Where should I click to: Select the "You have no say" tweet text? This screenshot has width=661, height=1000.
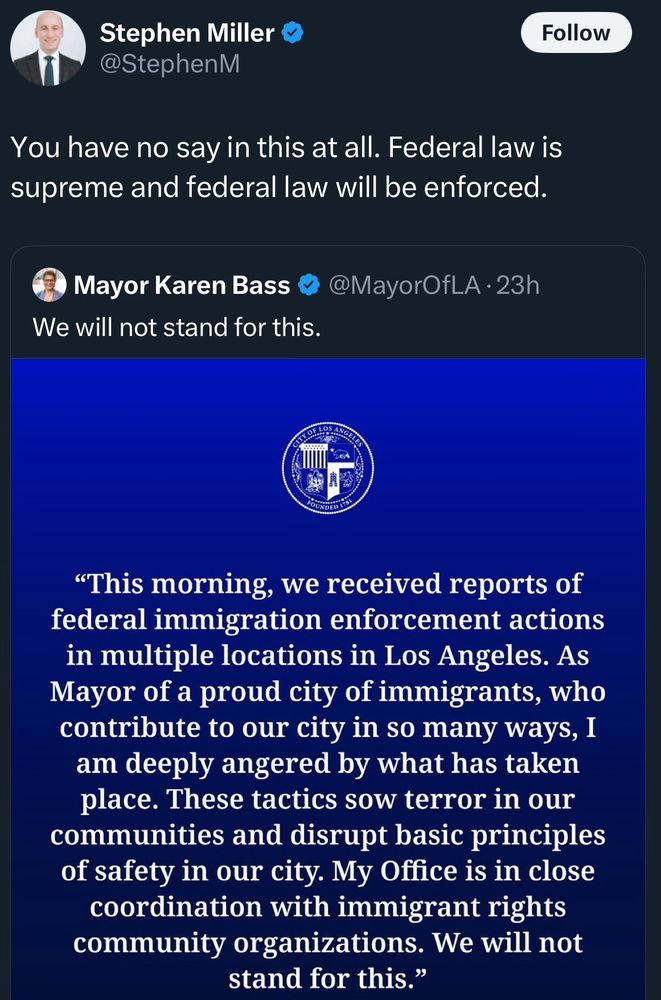click(286, 148)
